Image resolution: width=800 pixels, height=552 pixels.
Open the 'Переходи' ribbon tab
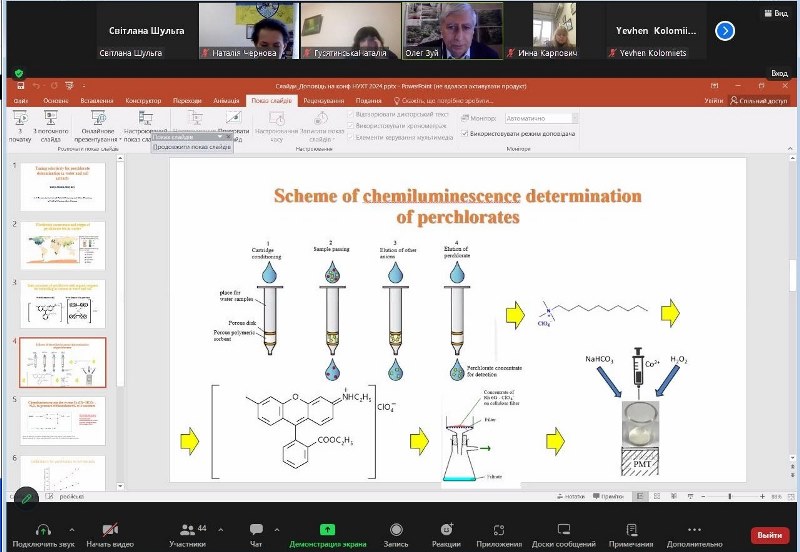tap(187, 101)
